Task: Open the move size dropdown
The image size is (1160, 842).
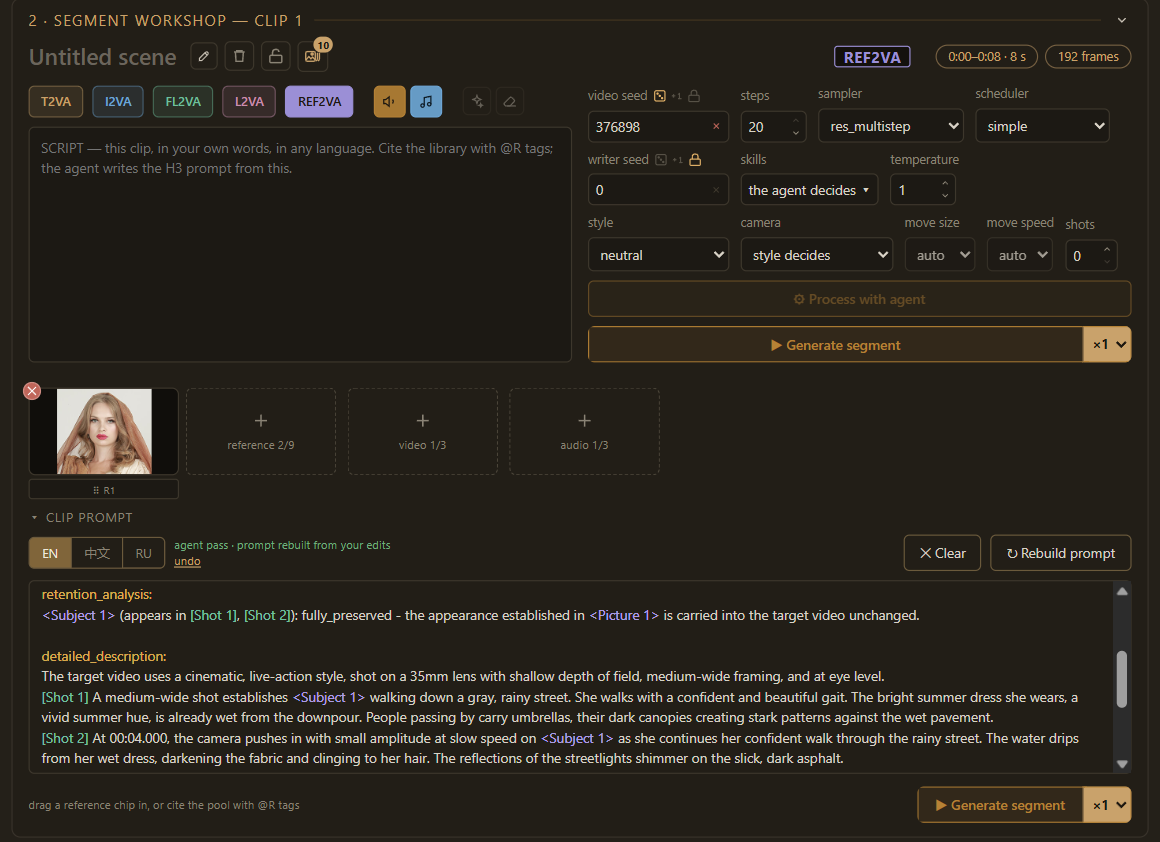Action: coord(940,255)
